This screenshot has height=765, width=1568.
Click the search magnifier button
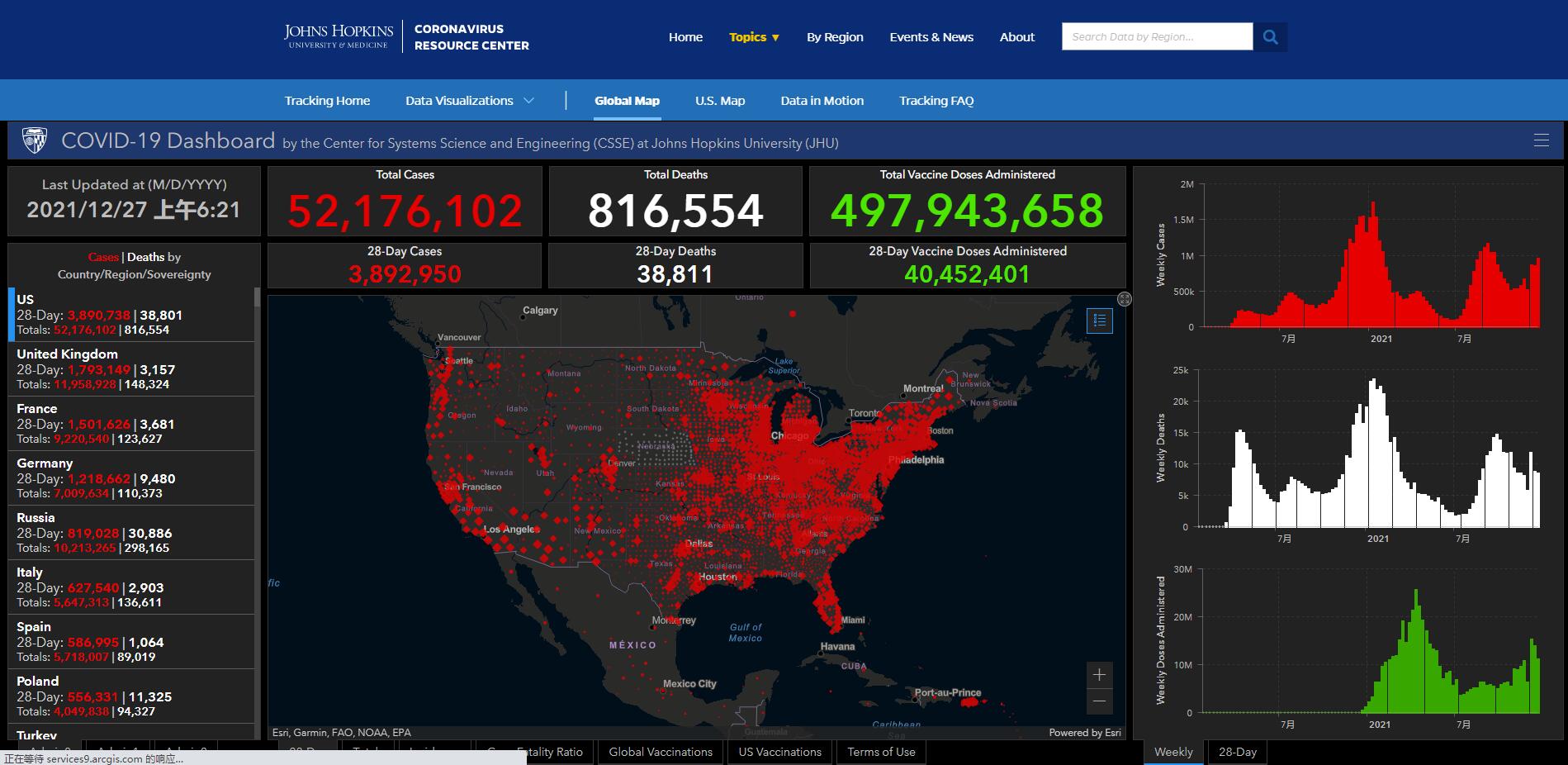pos(1271,37)
